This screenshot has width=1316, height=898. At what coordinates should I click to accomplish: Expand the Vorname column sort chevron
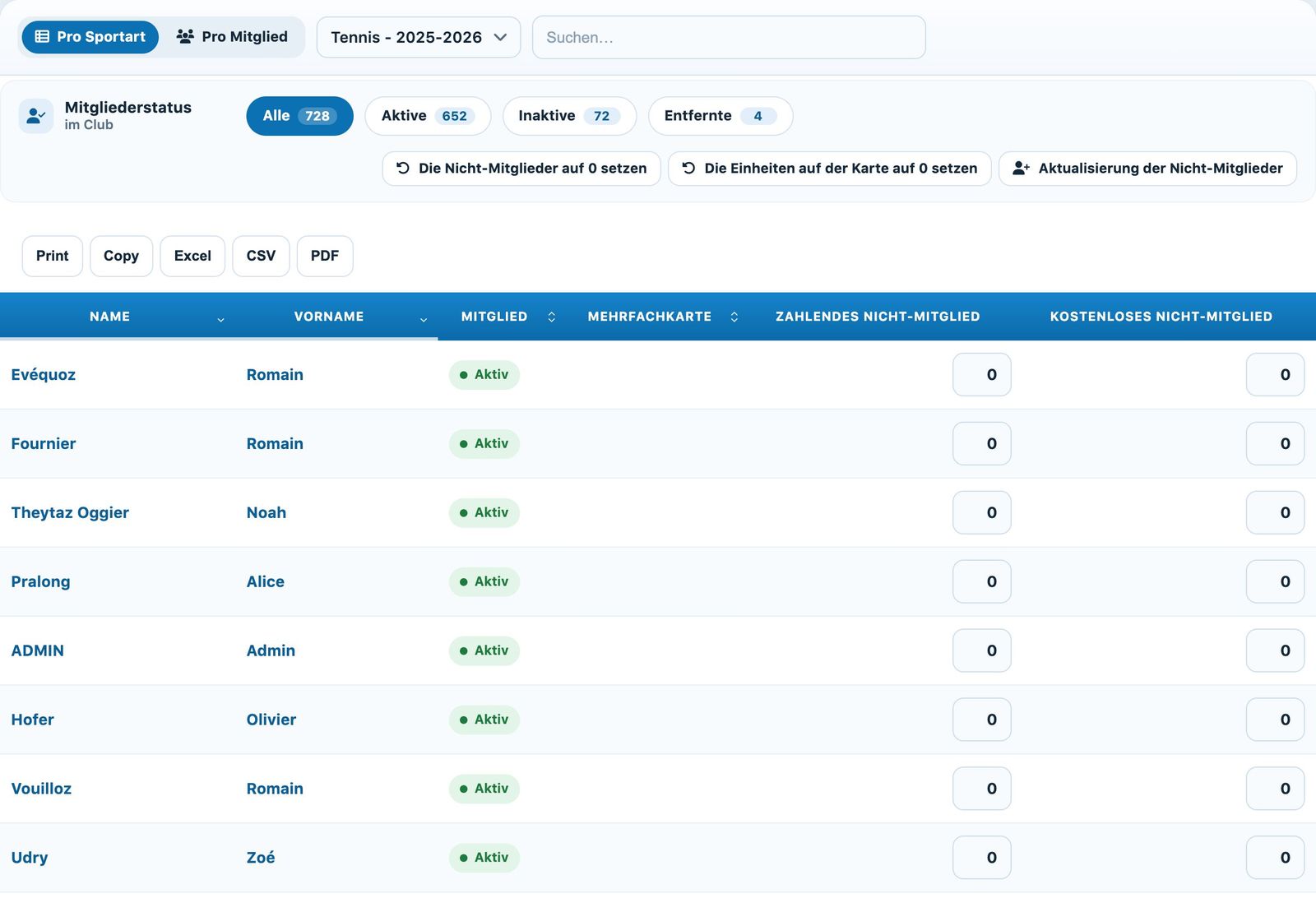pyautogui.click(x=424, y=319)
